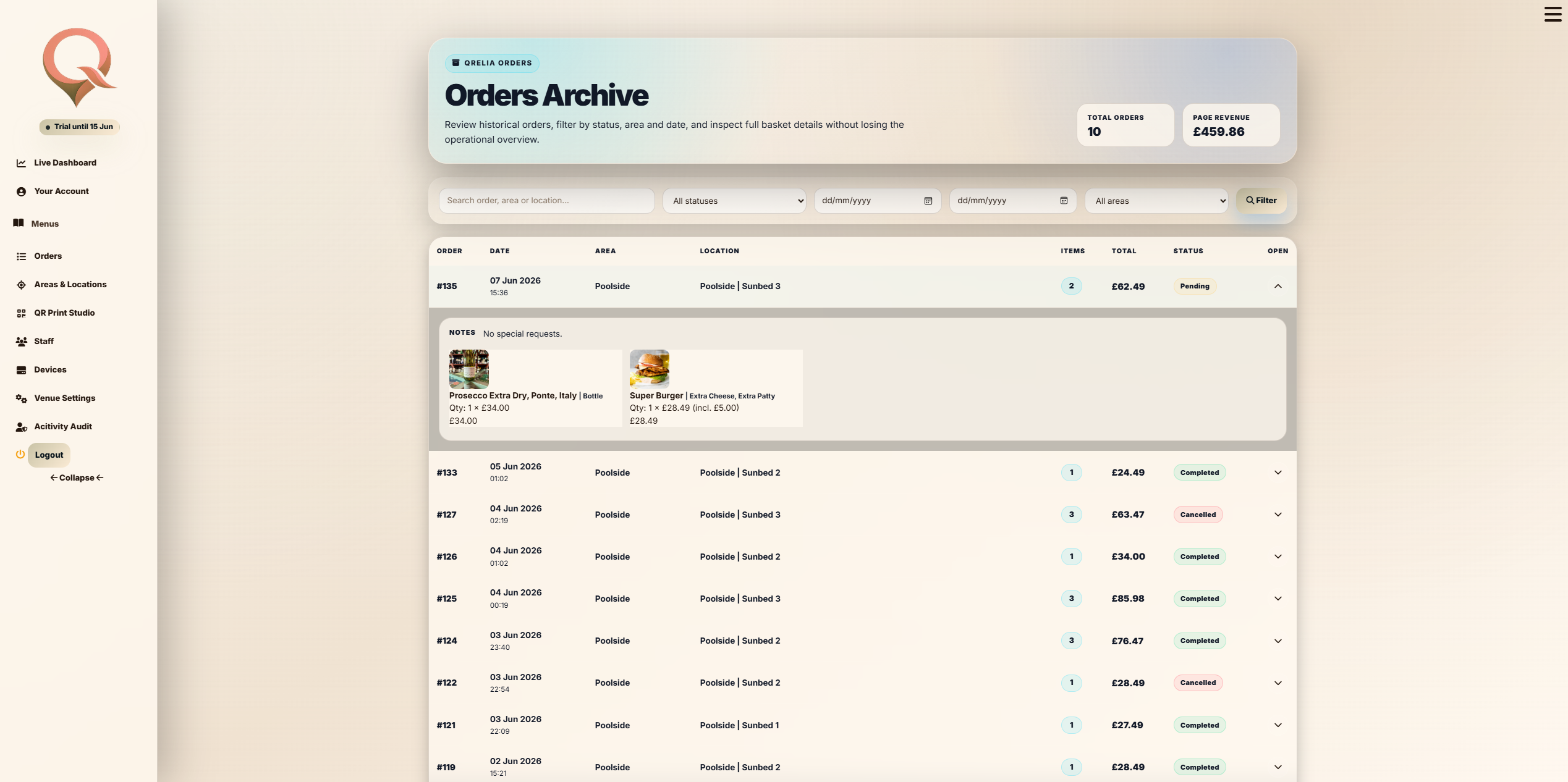Click the £85.98 total on order #125
The height and width of the screenshot is (782, 1568).
(1127, 599)
